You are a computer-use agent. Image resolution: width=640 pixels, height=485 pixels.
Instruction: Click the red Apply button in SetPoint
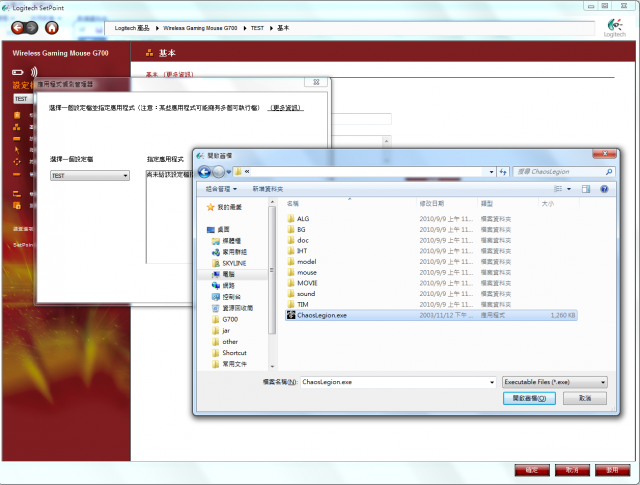(x=612, y=470)
